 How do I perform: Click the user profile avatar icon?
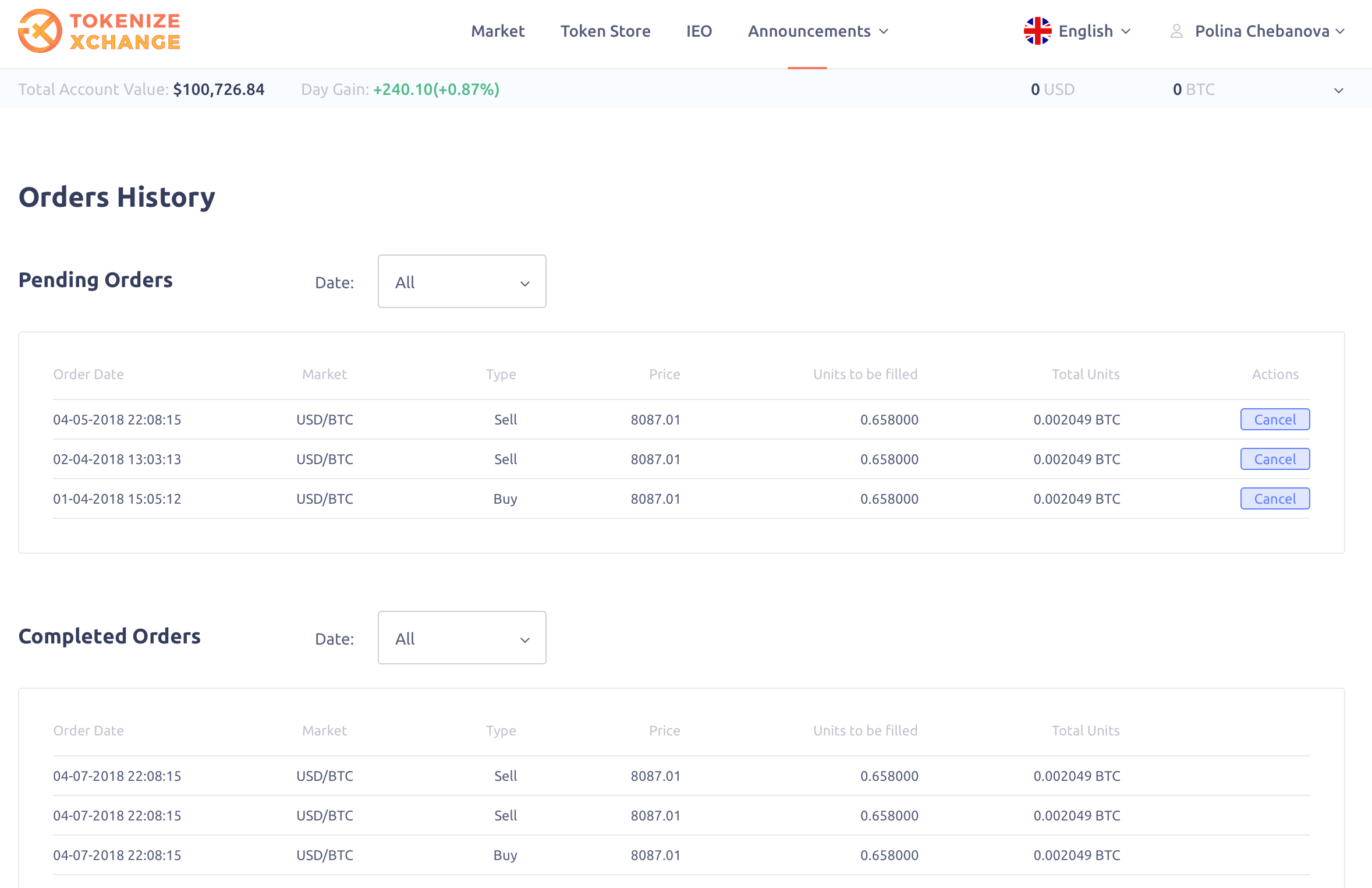click(1176, 31)
